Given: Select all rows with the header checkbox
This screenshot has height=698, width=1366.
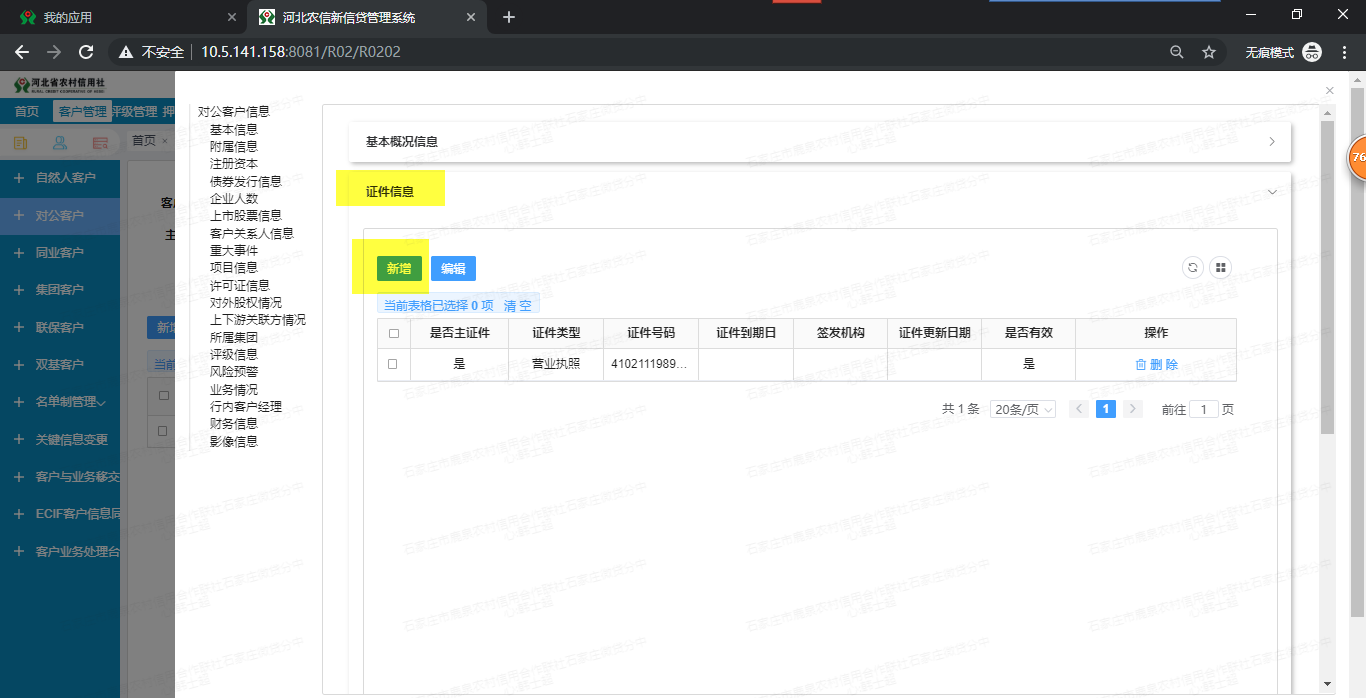Looking at the screenshot, I should 393,333.
